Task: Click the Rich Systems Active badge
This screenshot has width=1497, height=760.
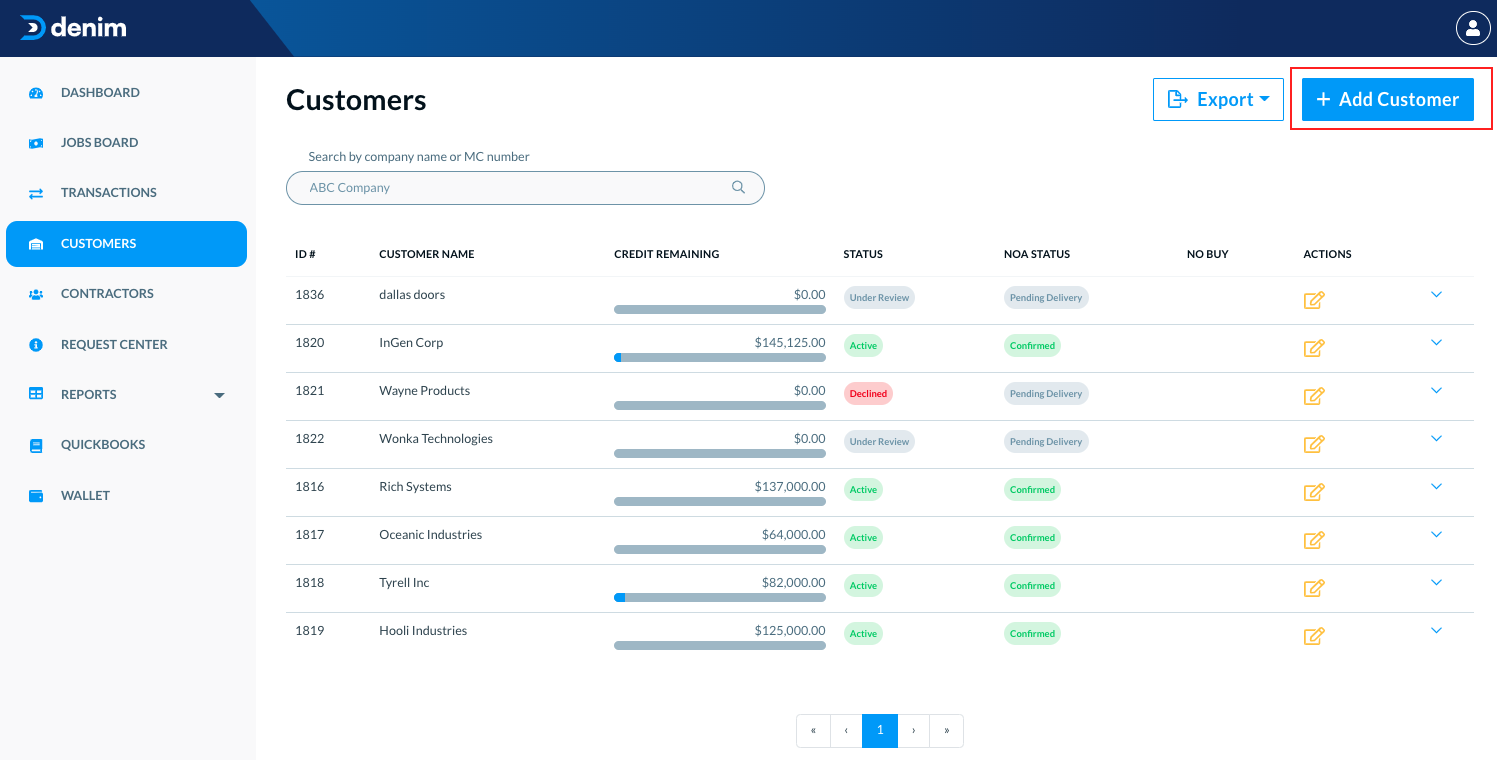Action: (863, 489)
